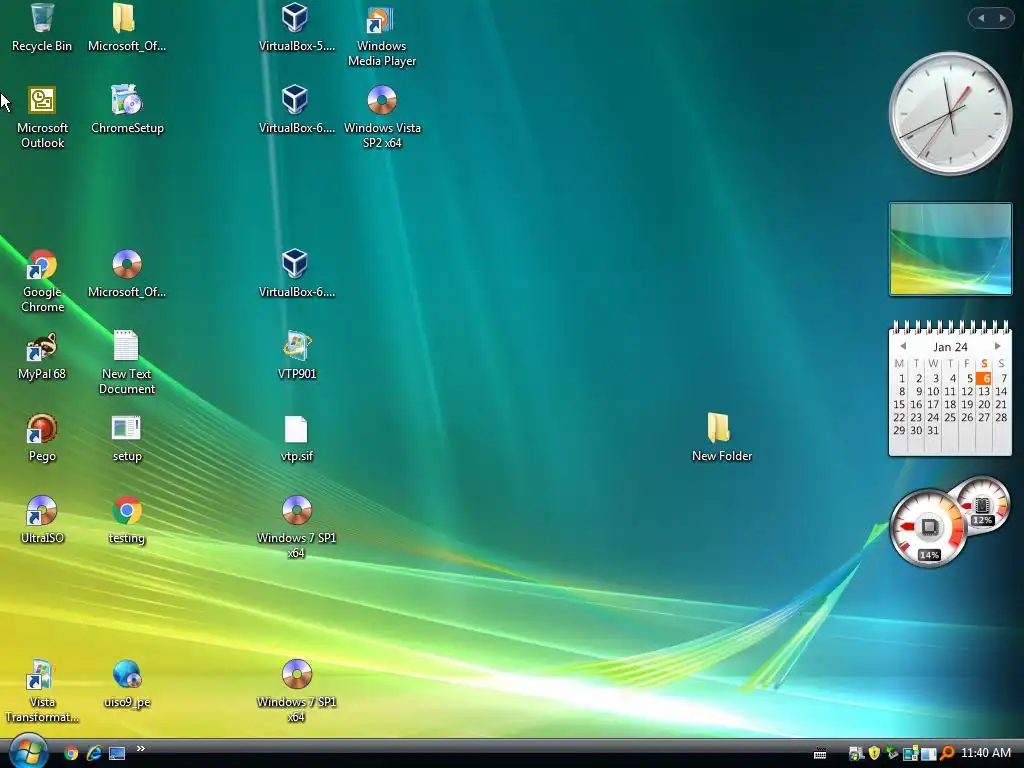Go to previous month in calendar gadget

coord(903,346)
